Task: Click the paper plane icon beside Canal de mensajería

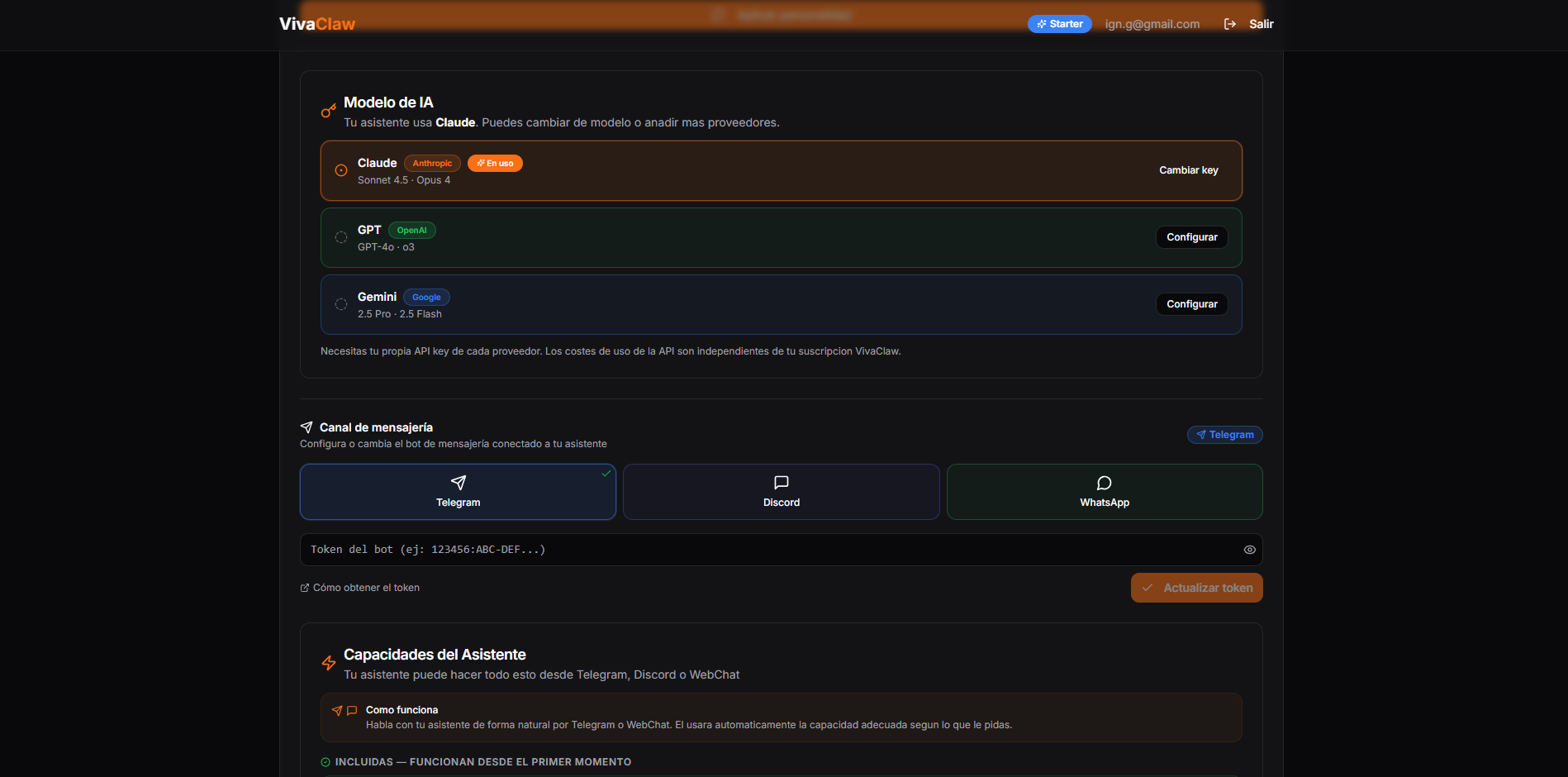Action: click(x=306, y=427)
